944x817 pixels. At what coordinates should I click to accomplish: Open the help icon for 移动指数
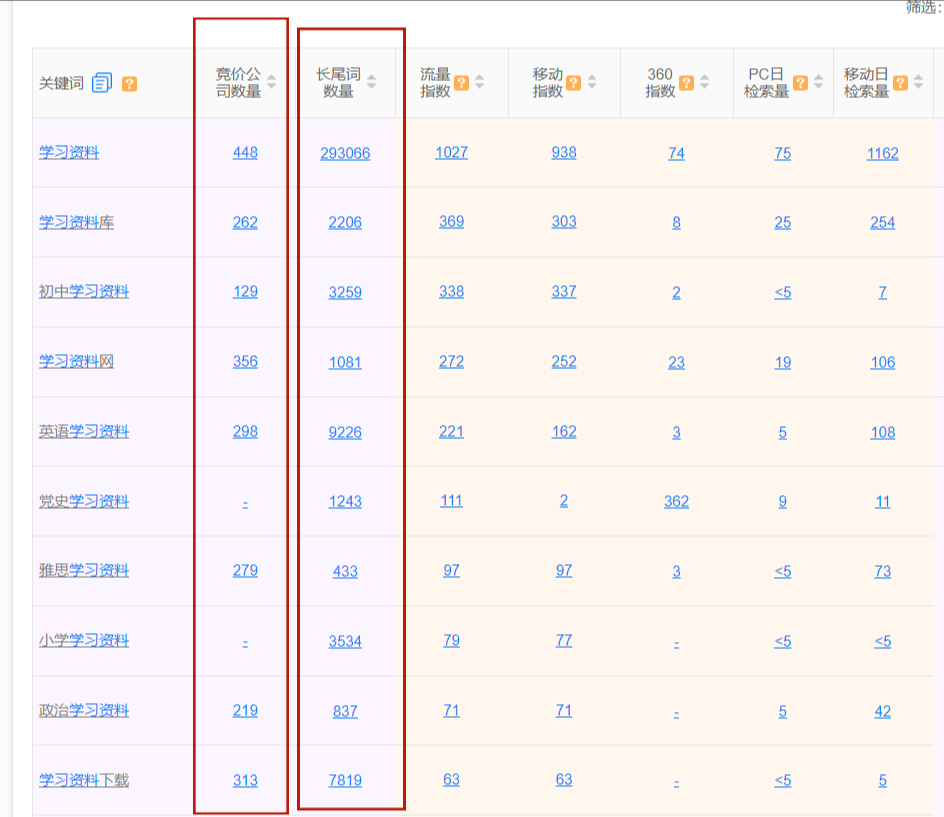[x=574, y=83]
